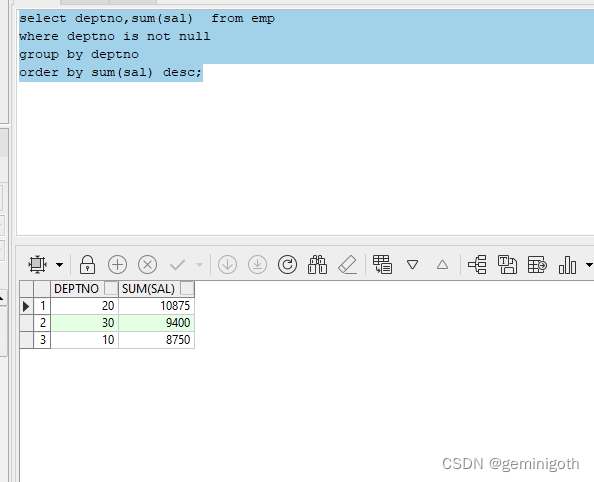Open the grid selection dropdown arrow
594x482 pixels.
(x=59, y=265)
